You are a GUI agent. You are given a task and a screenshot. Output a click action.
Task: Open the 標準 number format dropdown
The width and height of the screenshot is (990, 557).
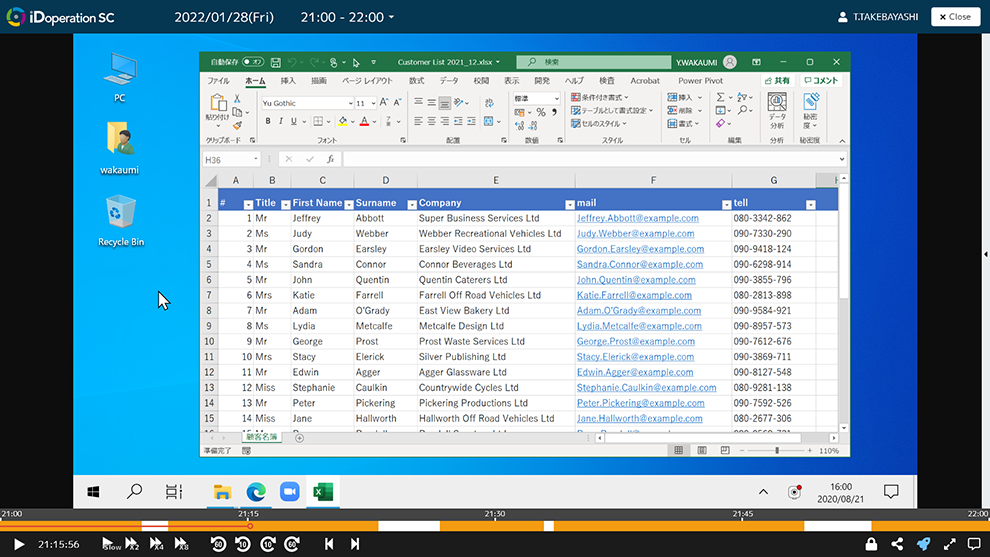pyautogui.click(x=556, y=99)
